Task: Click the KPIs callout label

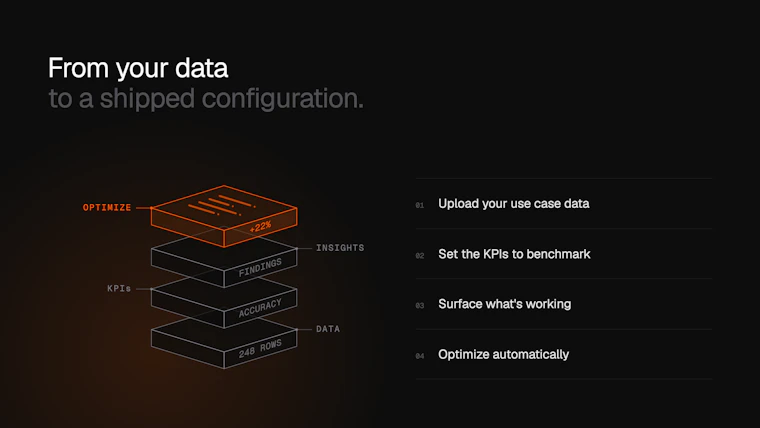Action: pyautogui.click(x=119, y=288)
